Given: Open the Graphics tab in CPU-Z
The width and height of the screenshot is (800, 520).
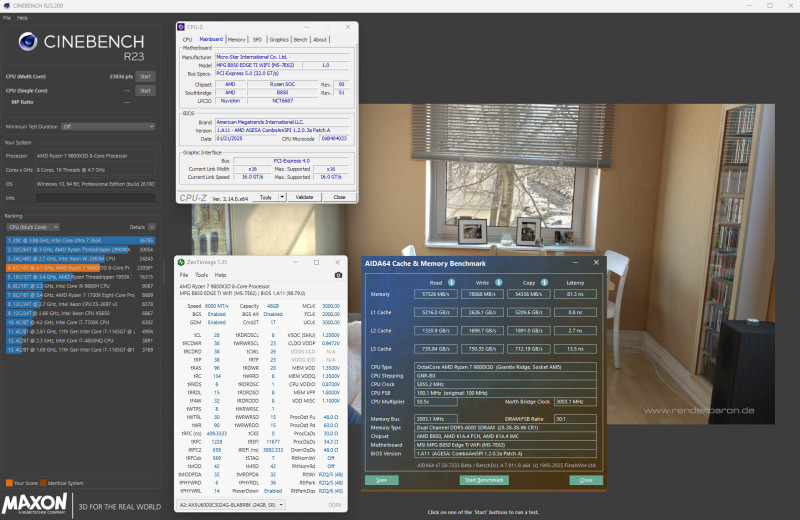Looking at the screenshot, I should click(x=279, y=39).
